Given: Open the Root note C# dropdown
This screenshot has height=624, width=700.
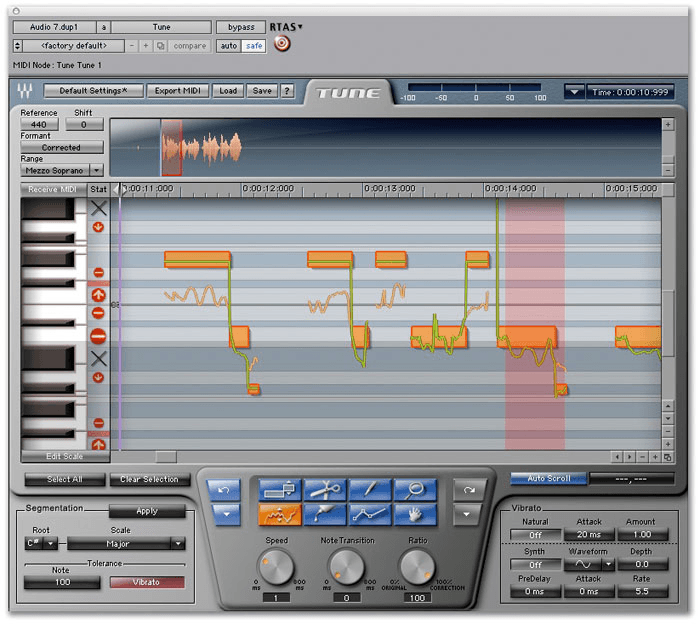Looking at the screenshot, I should pyautogui.click(x=41, y=543).
